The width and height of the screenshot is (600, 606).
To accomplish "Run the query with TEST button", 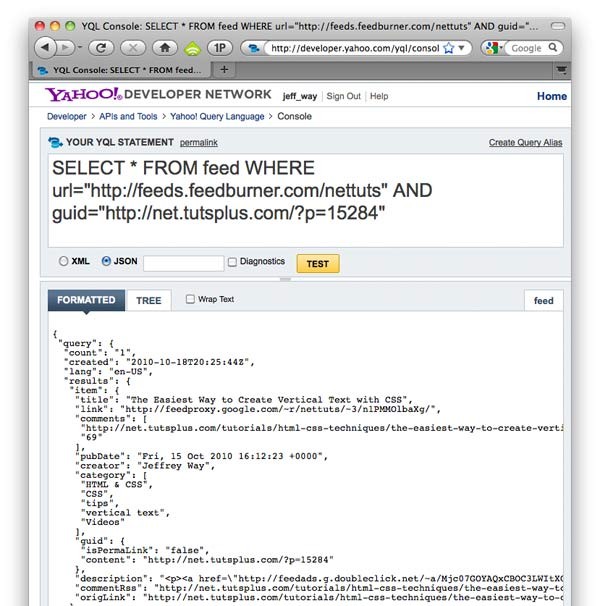I will pos(318,264).
